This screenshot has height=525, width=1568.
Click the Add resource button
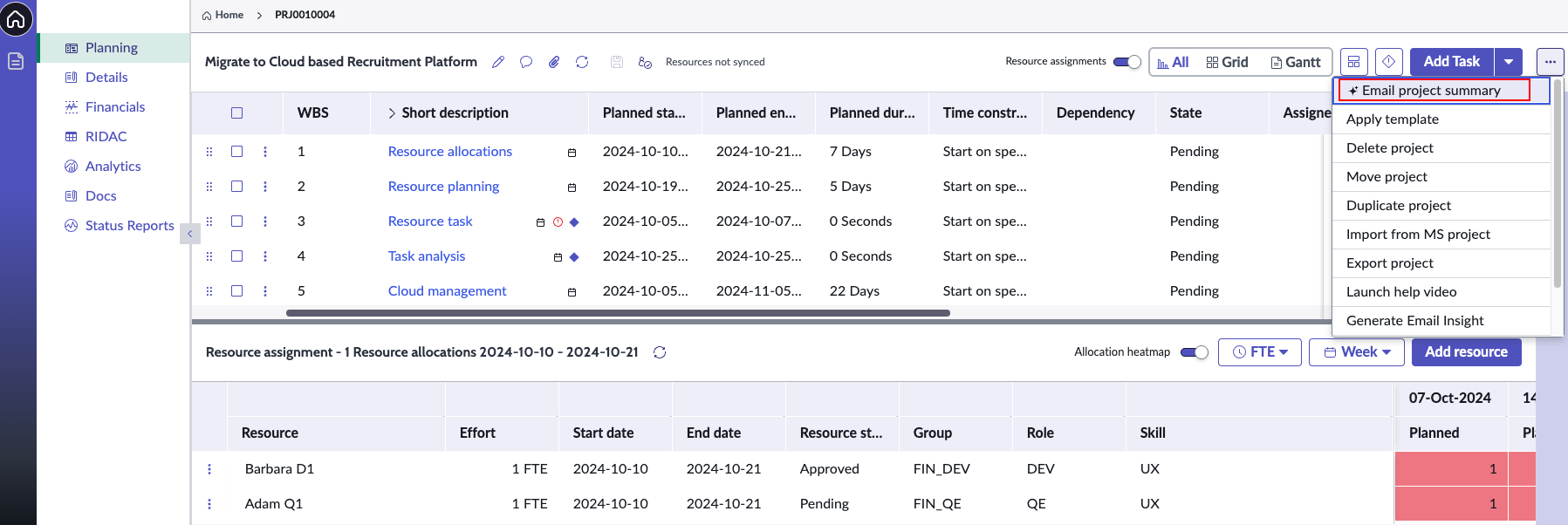(1466, 352)
